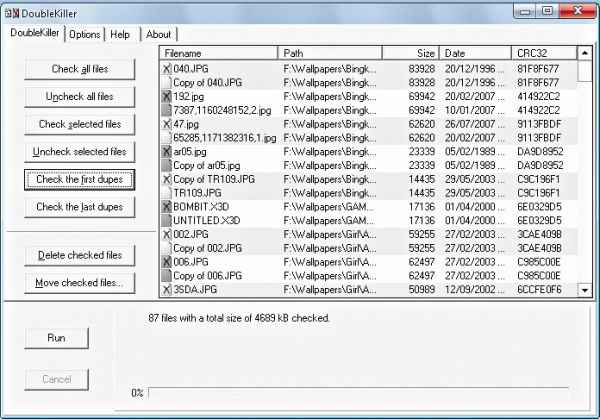Viewport: 600px width, 419px height.
Task: Start the scan with Run button
Action: (x=57, y=338)
